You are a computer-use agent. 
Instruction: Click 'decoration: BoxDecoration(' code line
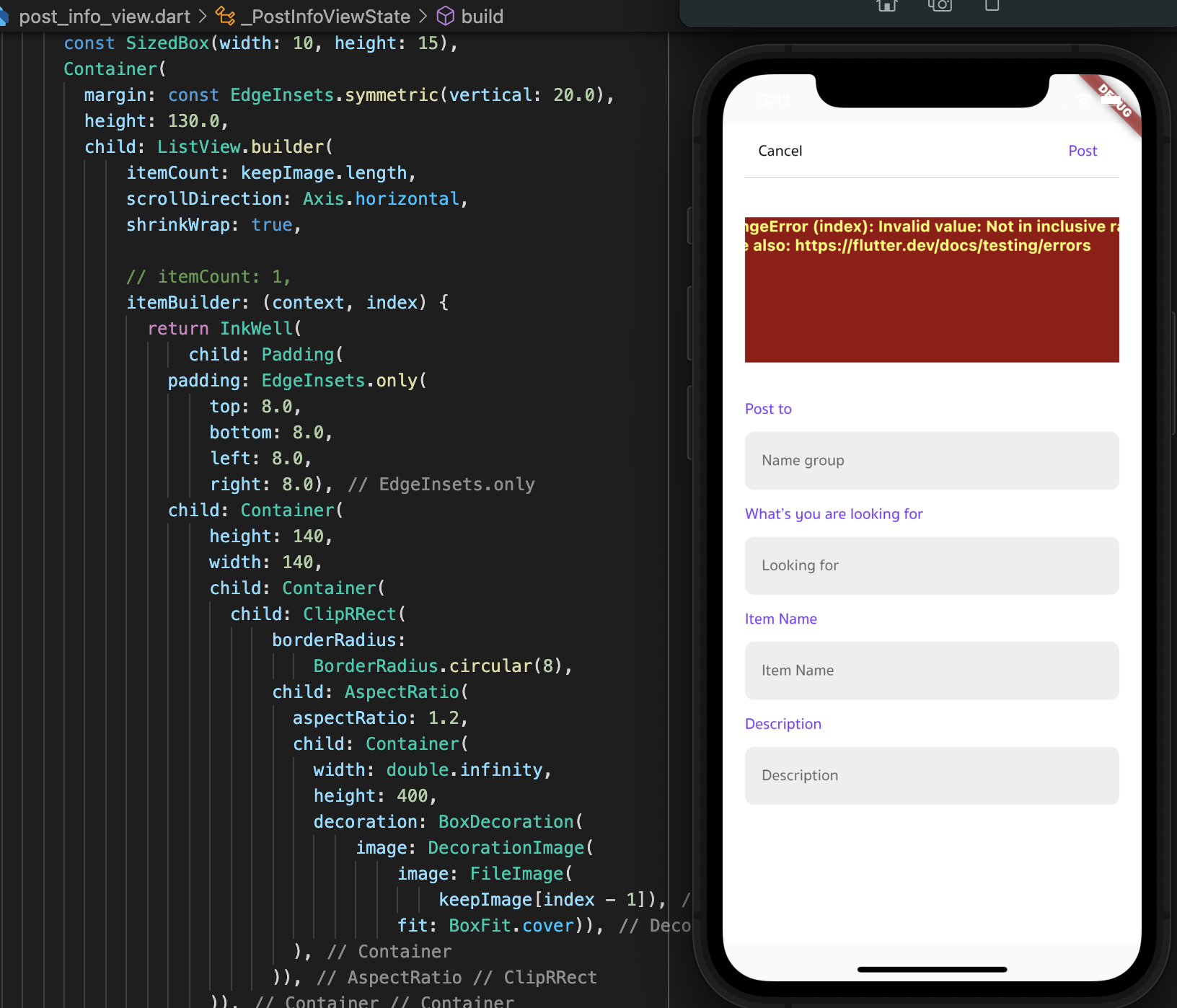tap(448, 822)
